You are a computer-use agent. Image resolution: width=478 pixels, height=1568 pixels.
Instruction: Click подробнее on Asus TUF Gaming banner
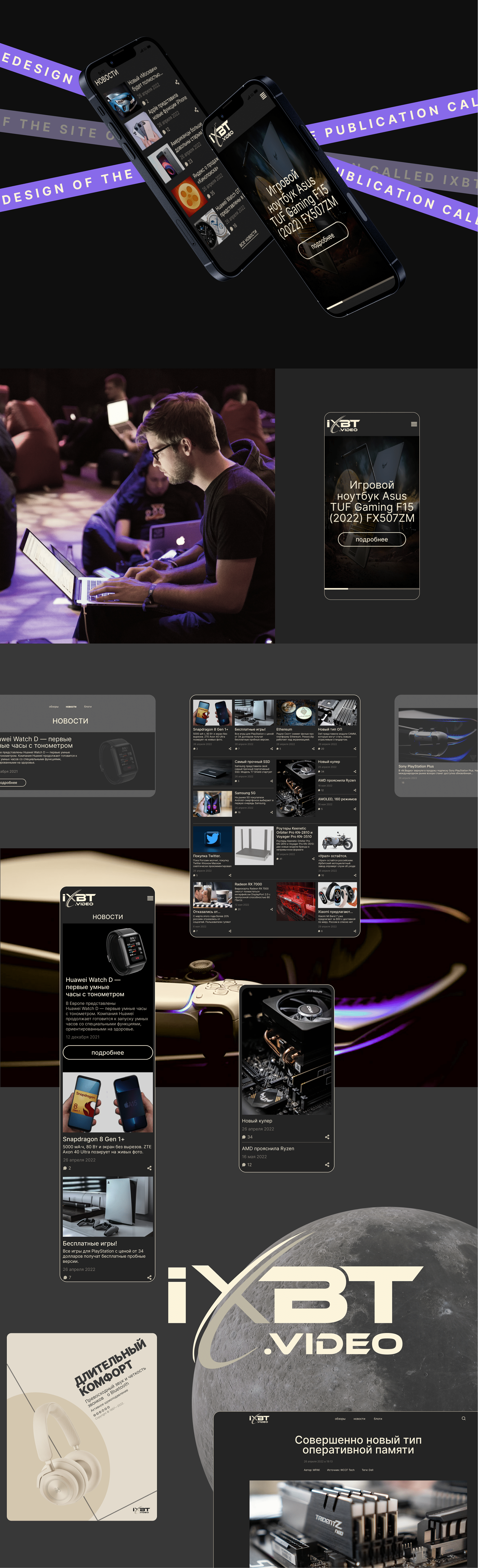tap(371, 539)
